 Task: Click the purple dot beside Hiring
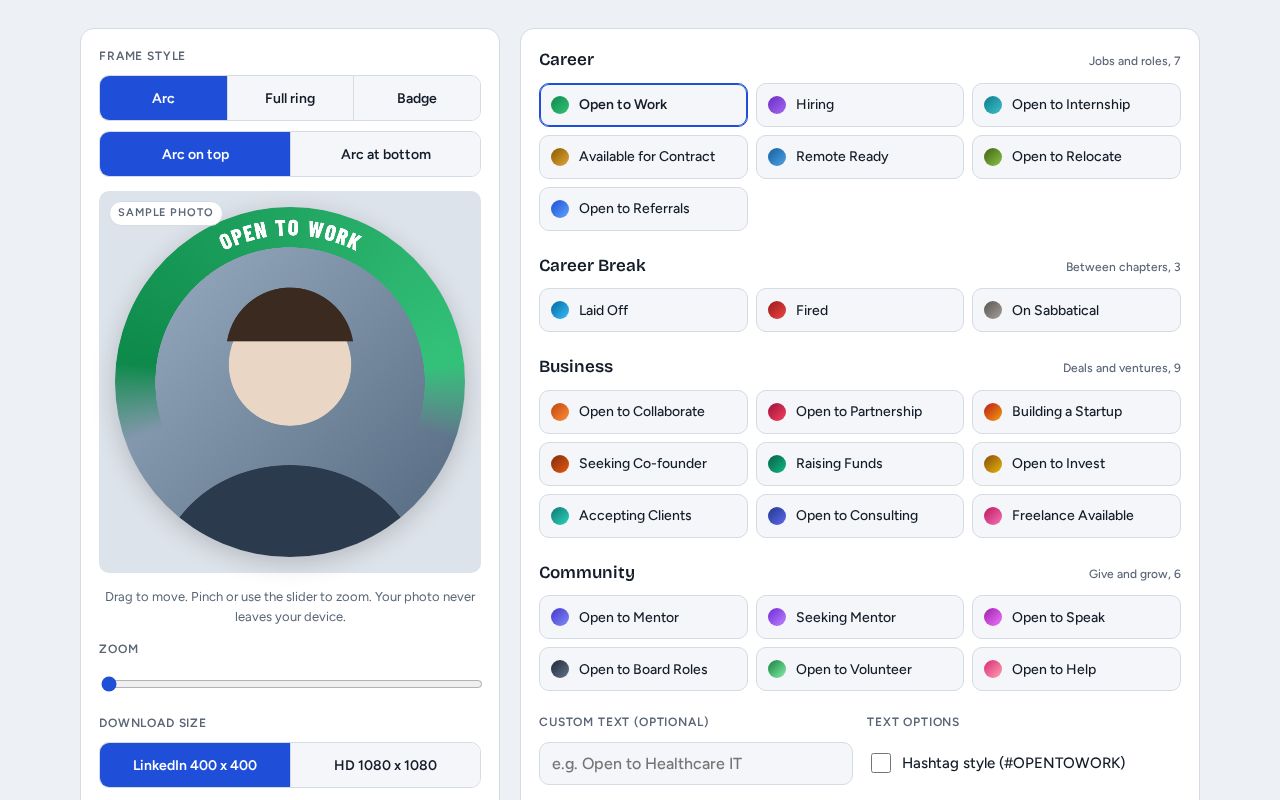[x=777, y=105]
